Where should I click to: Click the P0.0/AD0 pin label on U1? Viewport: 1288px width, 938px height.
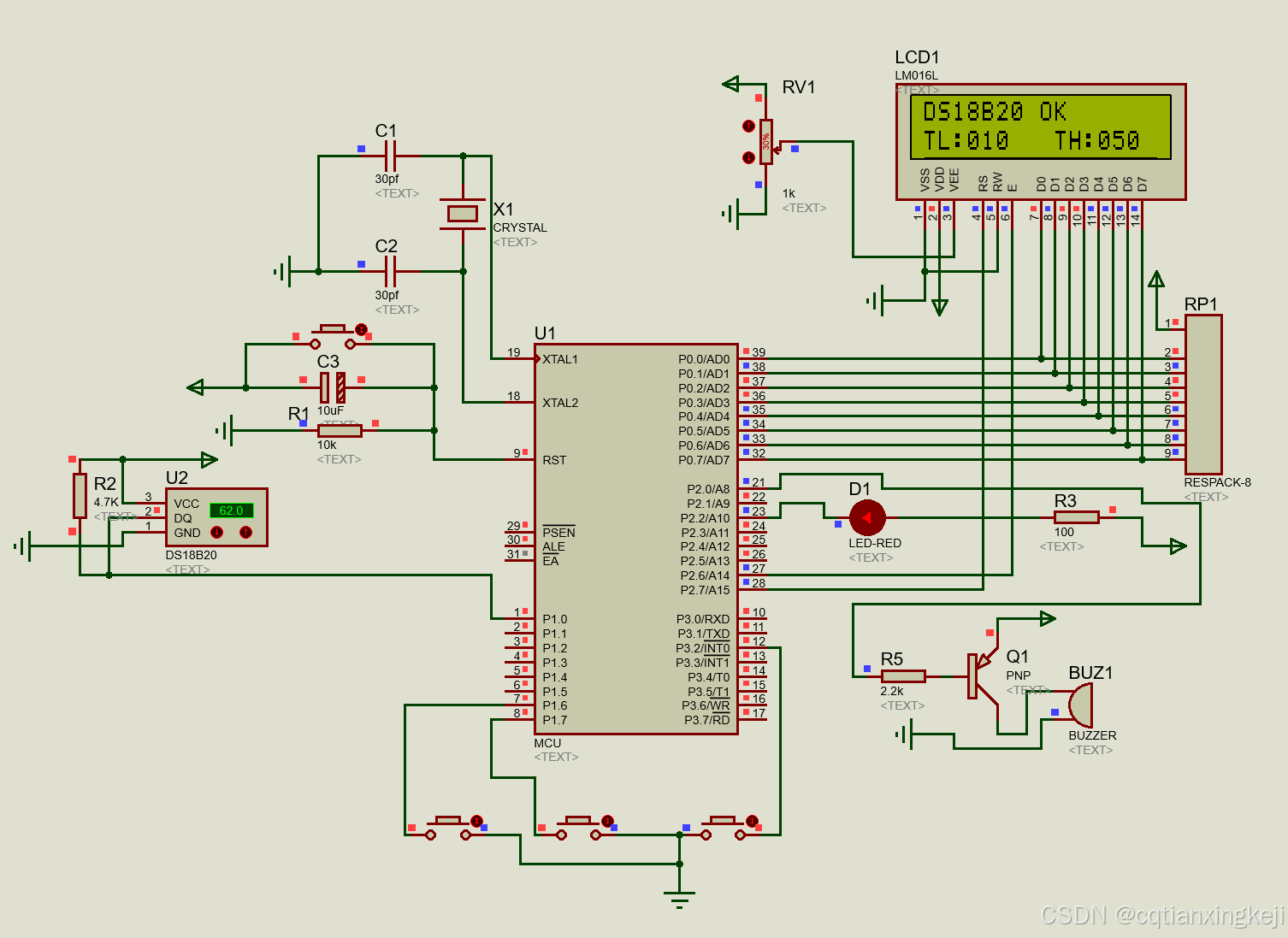[704, 359]
